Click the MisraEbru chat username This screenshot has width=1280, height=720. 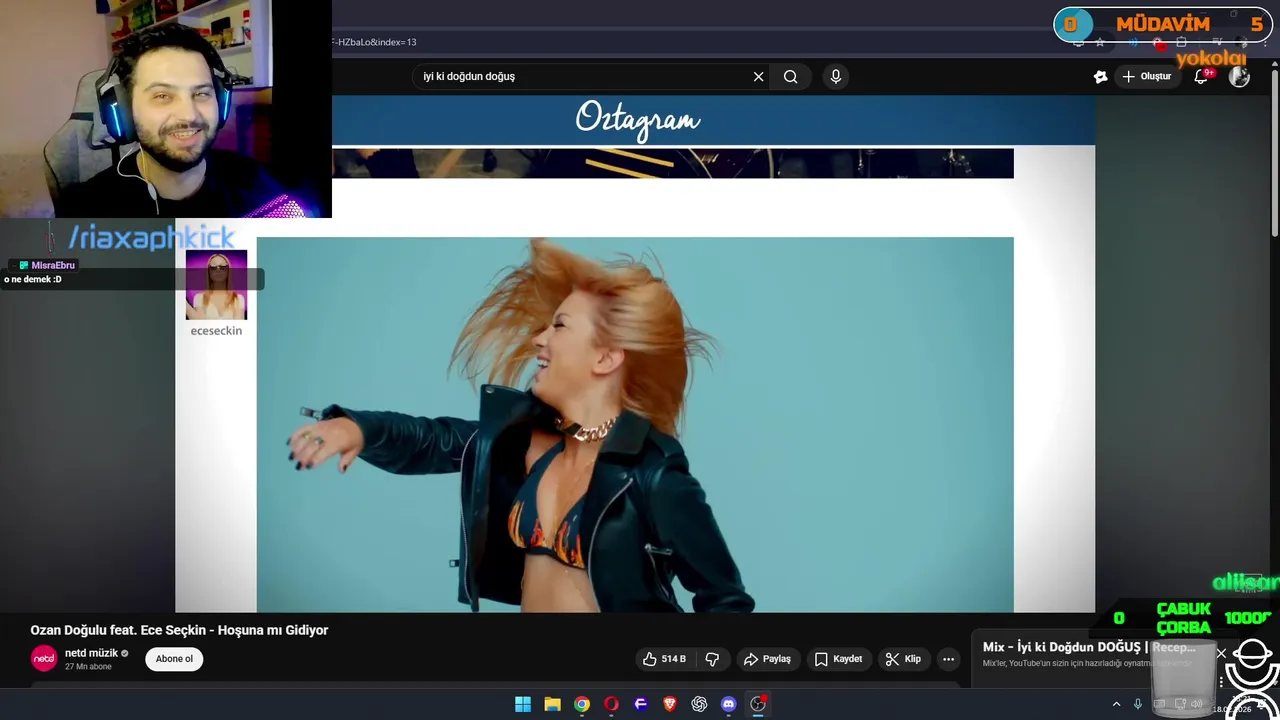coord(53,265)
